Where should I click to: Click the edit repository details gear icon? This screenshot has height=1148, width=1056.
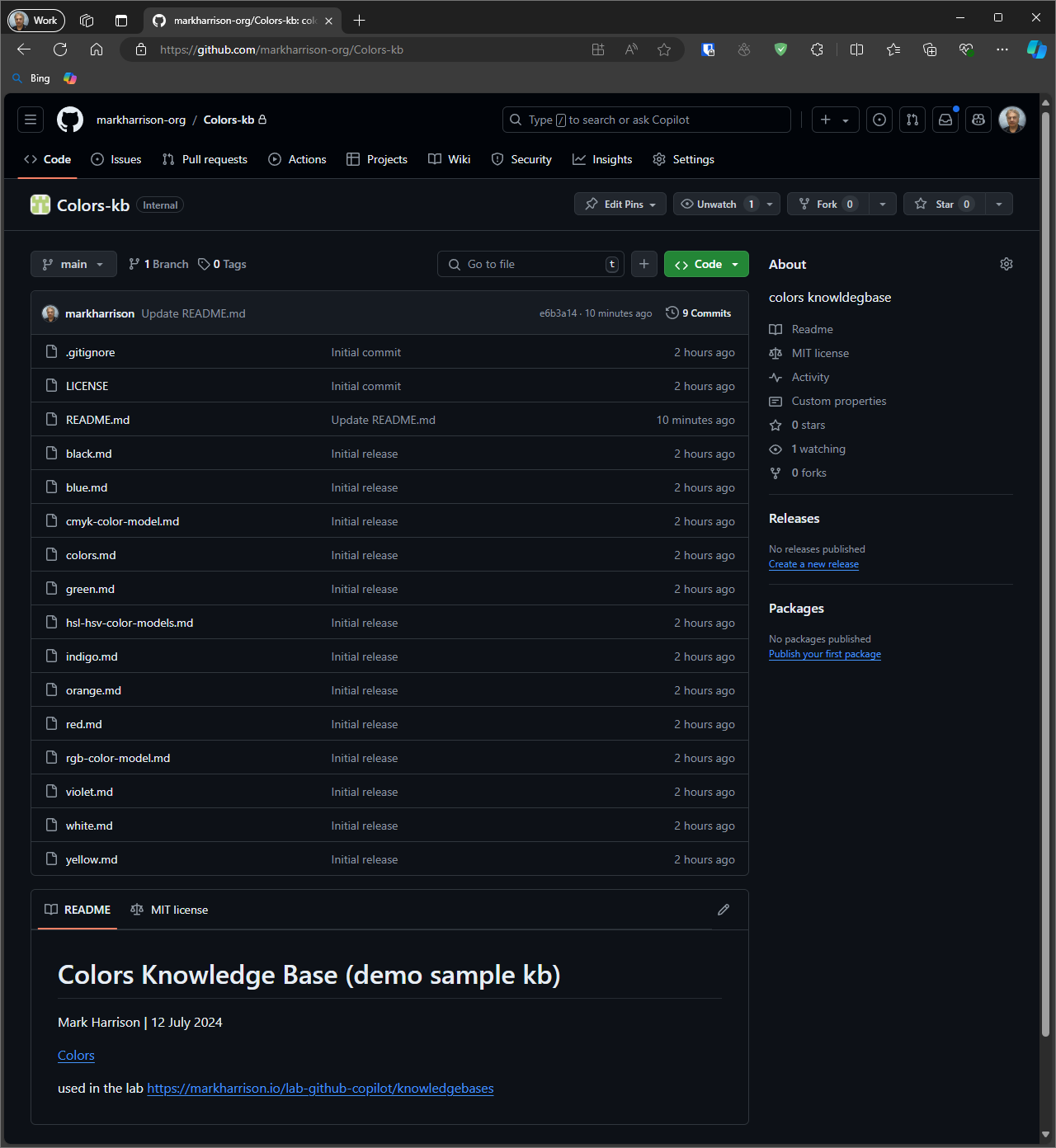tap(1006, 264)
